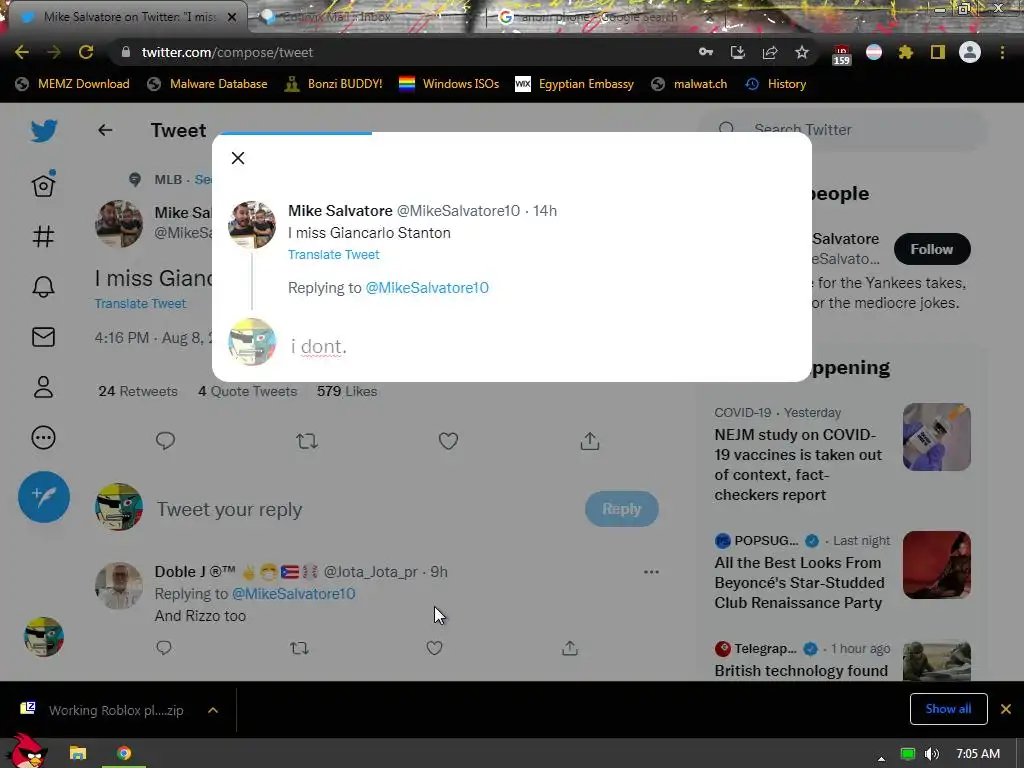This screenshot has width=1024, height=768.
Task: Click the address bar URL
Action: point(227,52)
